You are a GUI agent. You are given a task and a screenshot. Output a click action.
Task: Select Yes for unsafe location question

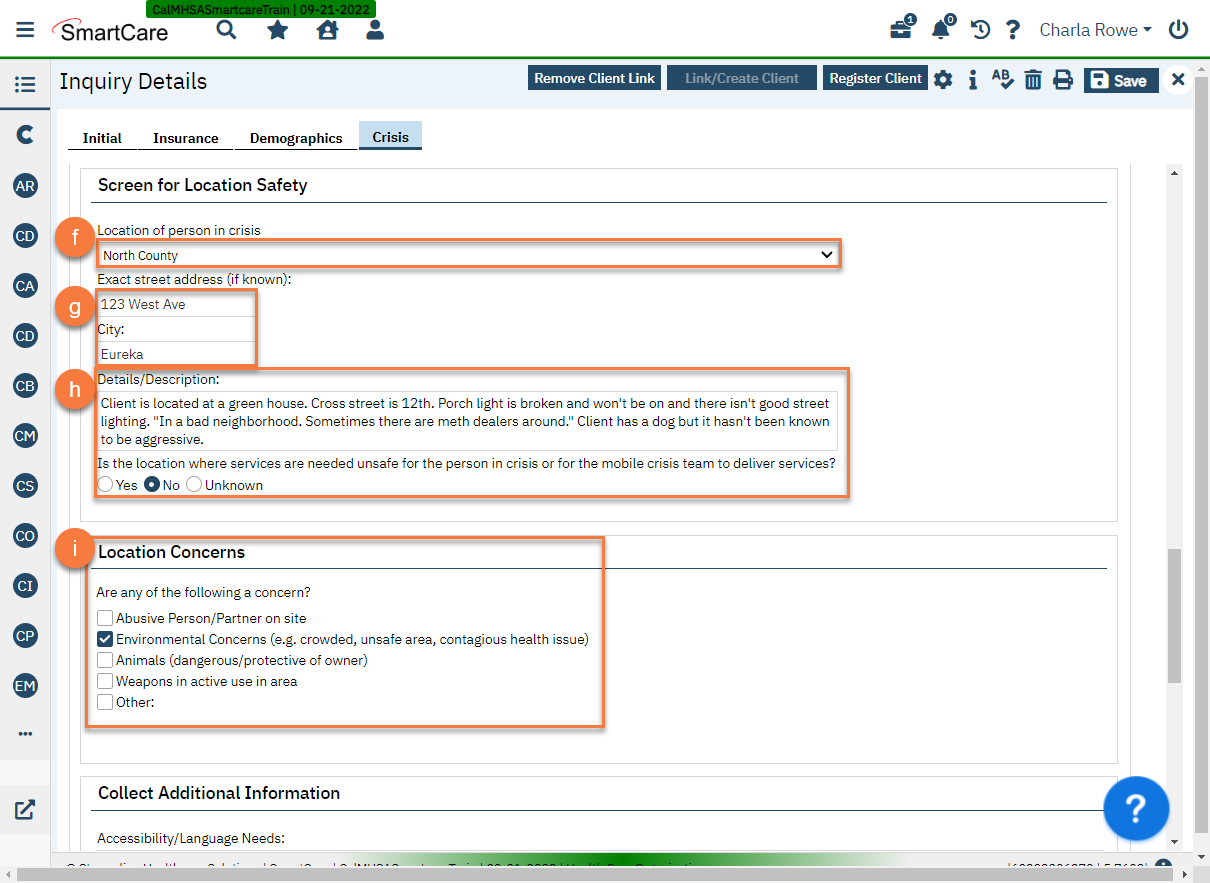[105, 484]
